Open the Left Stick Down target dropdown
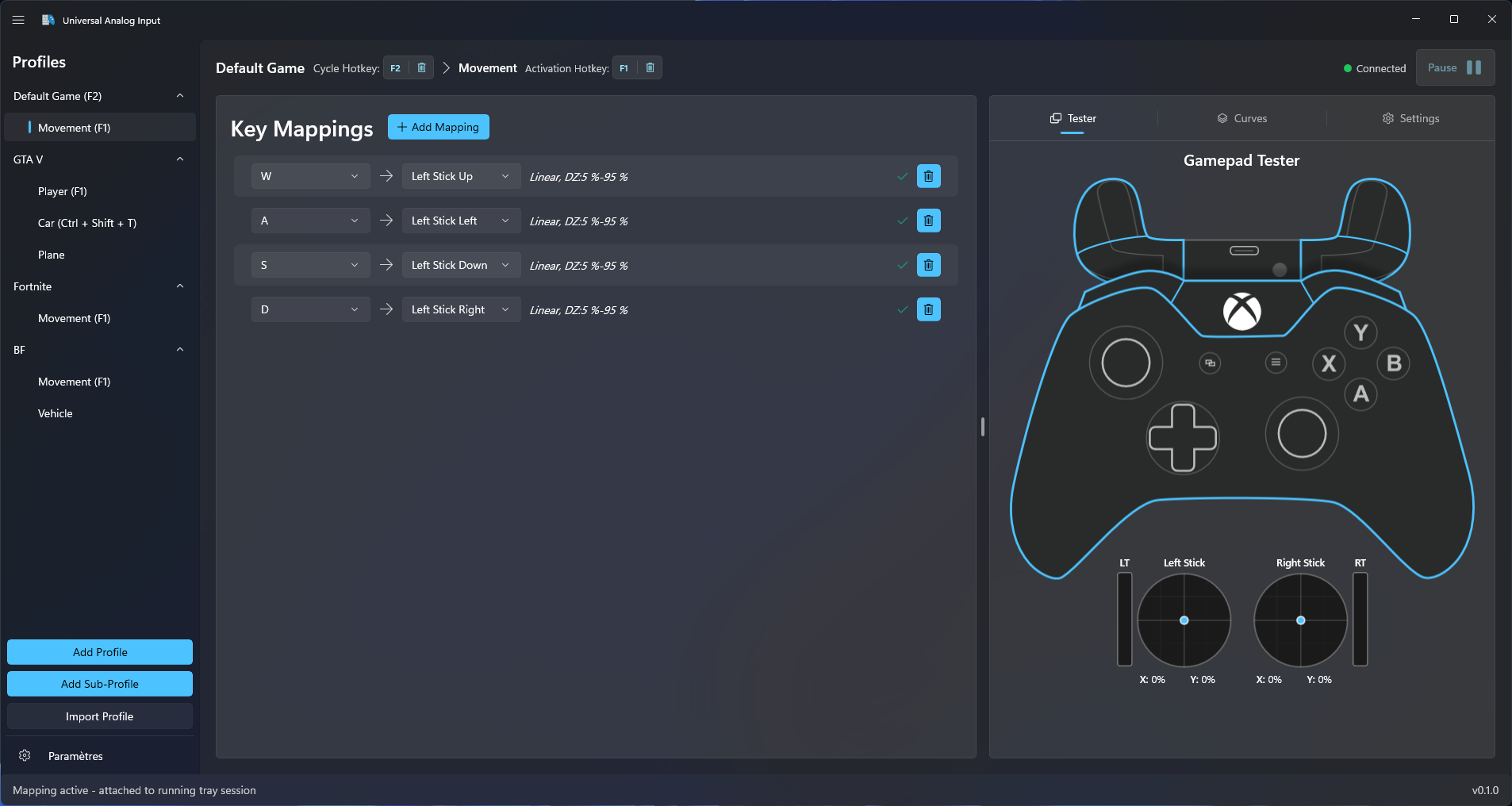This screenshot has height=806, width=1512. point(460,265)
